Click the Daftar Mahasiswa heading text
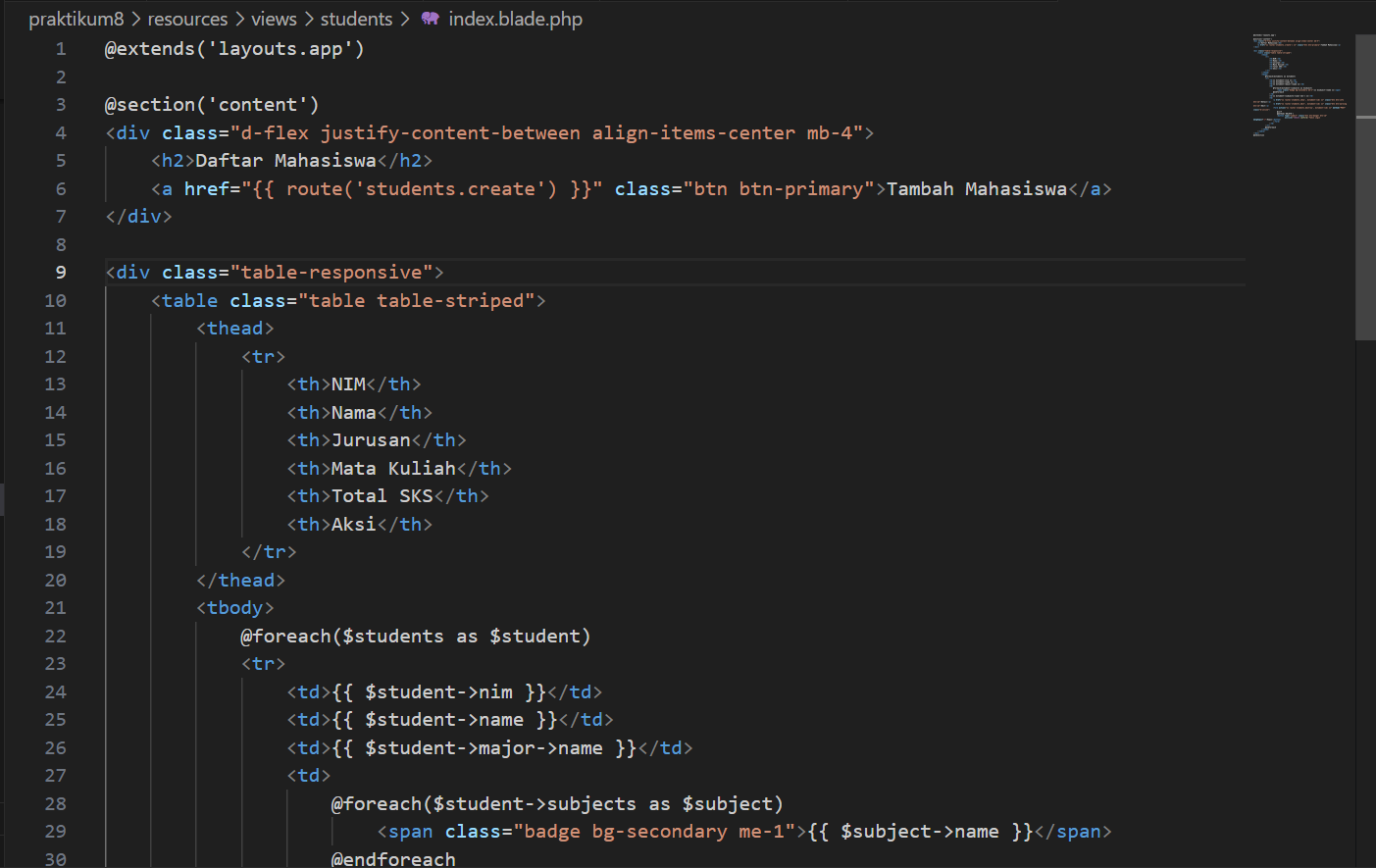 [285, 161]
